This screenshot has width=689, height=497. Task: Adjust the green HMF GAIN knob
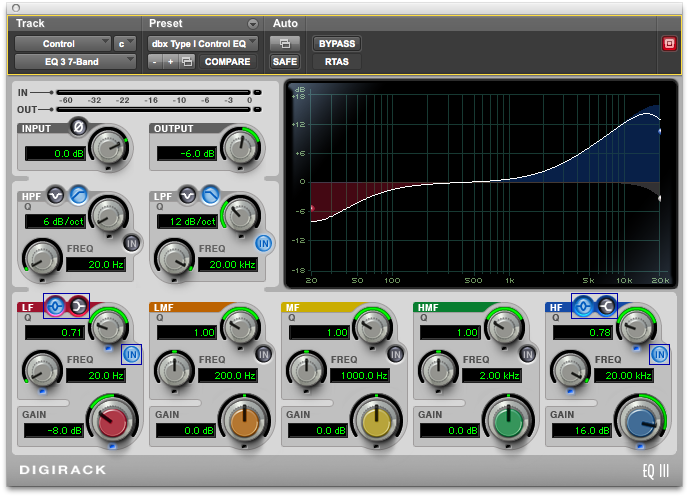[x=508, y=421]
